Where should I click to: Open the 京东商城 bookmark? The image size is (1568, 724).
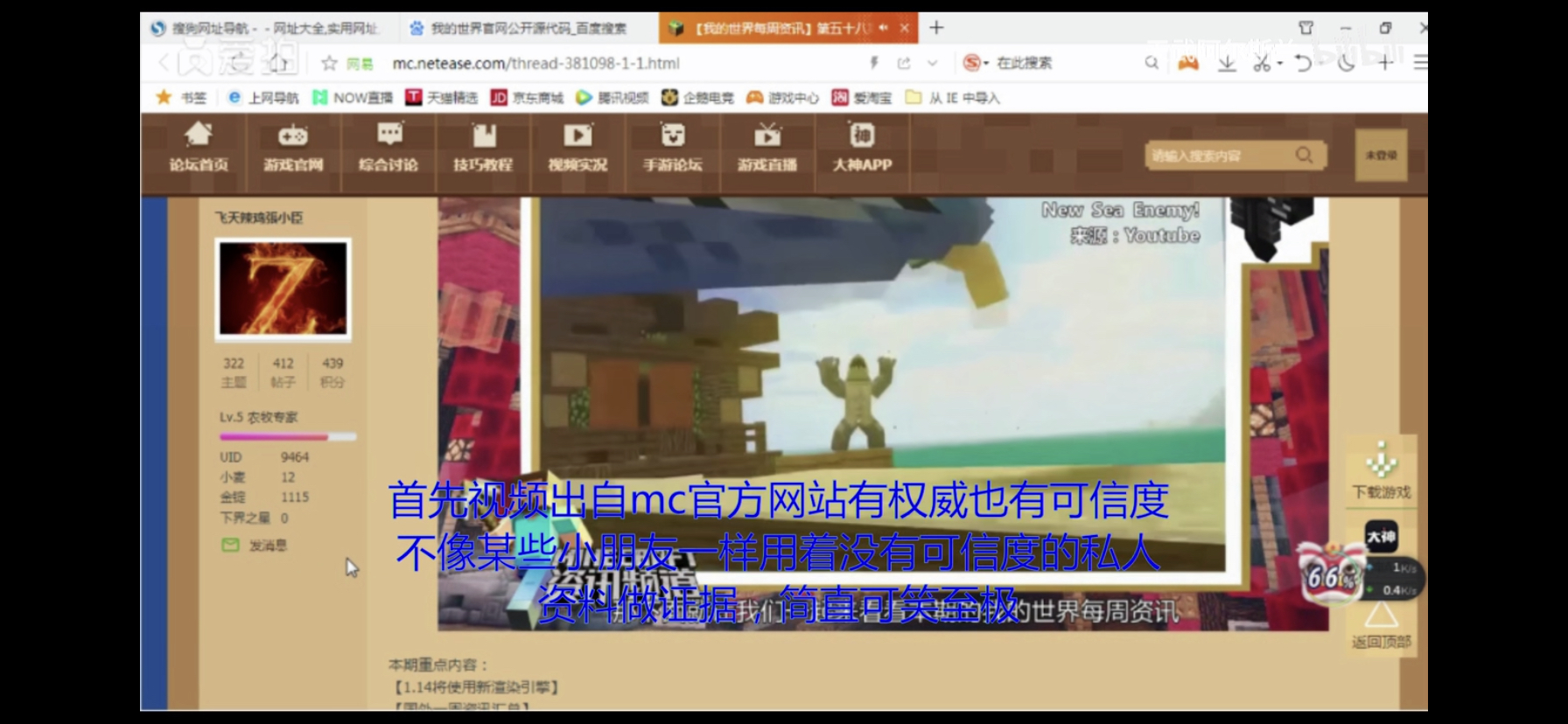[527, 97]
